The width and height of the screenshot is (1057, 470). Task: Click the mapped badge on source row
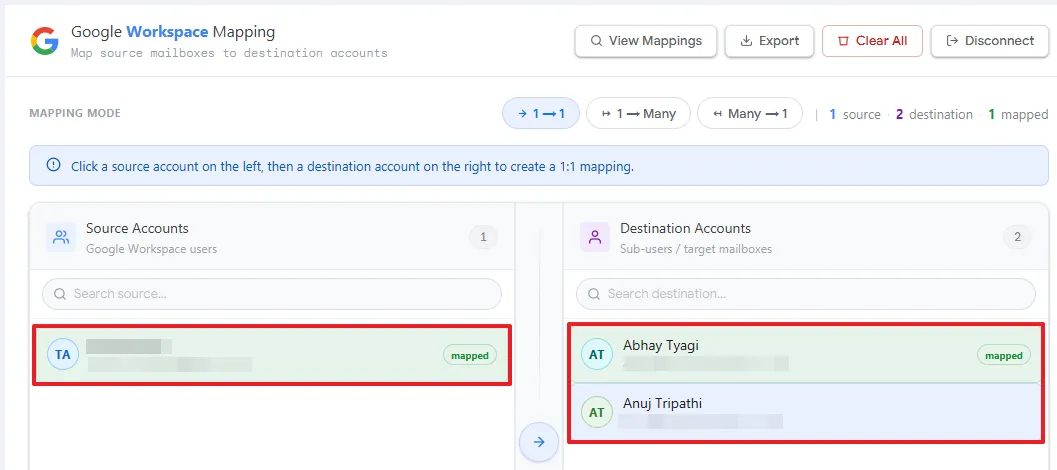pyautogui.click(x=470, y=355)
